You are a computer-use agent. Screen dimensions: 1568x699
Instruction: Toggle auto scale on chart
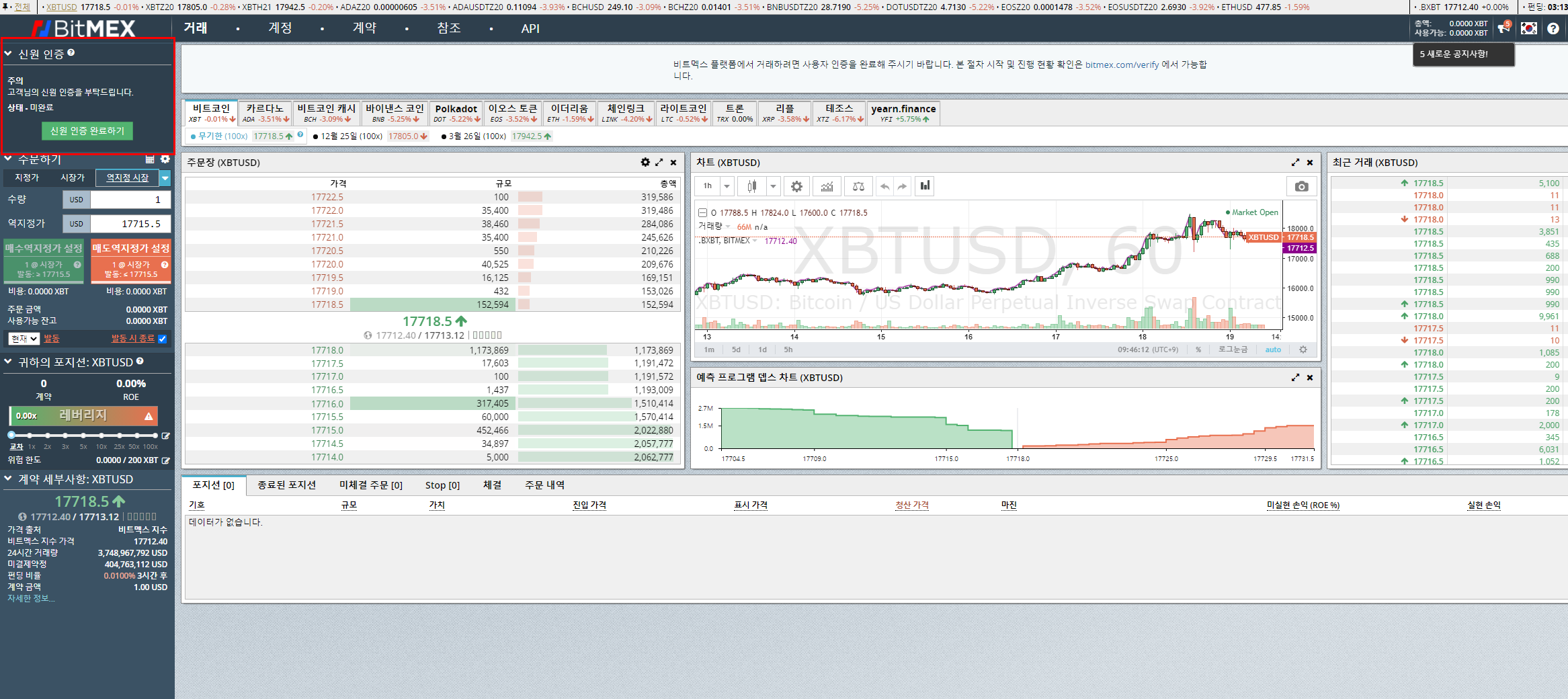[x=1273, y=349]
